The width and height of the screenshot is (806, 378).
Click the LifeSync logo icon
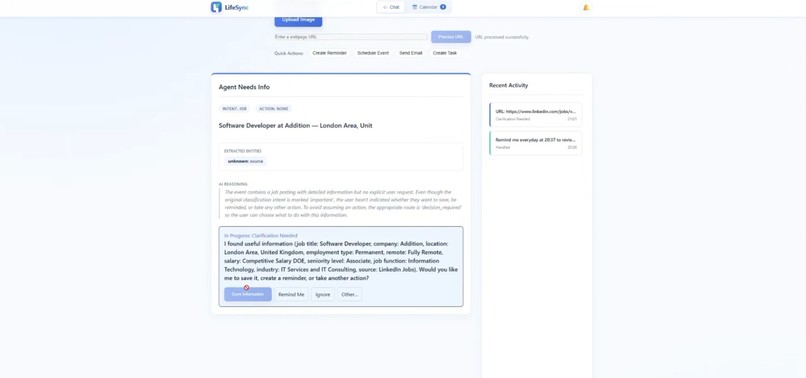coord(216,7)
